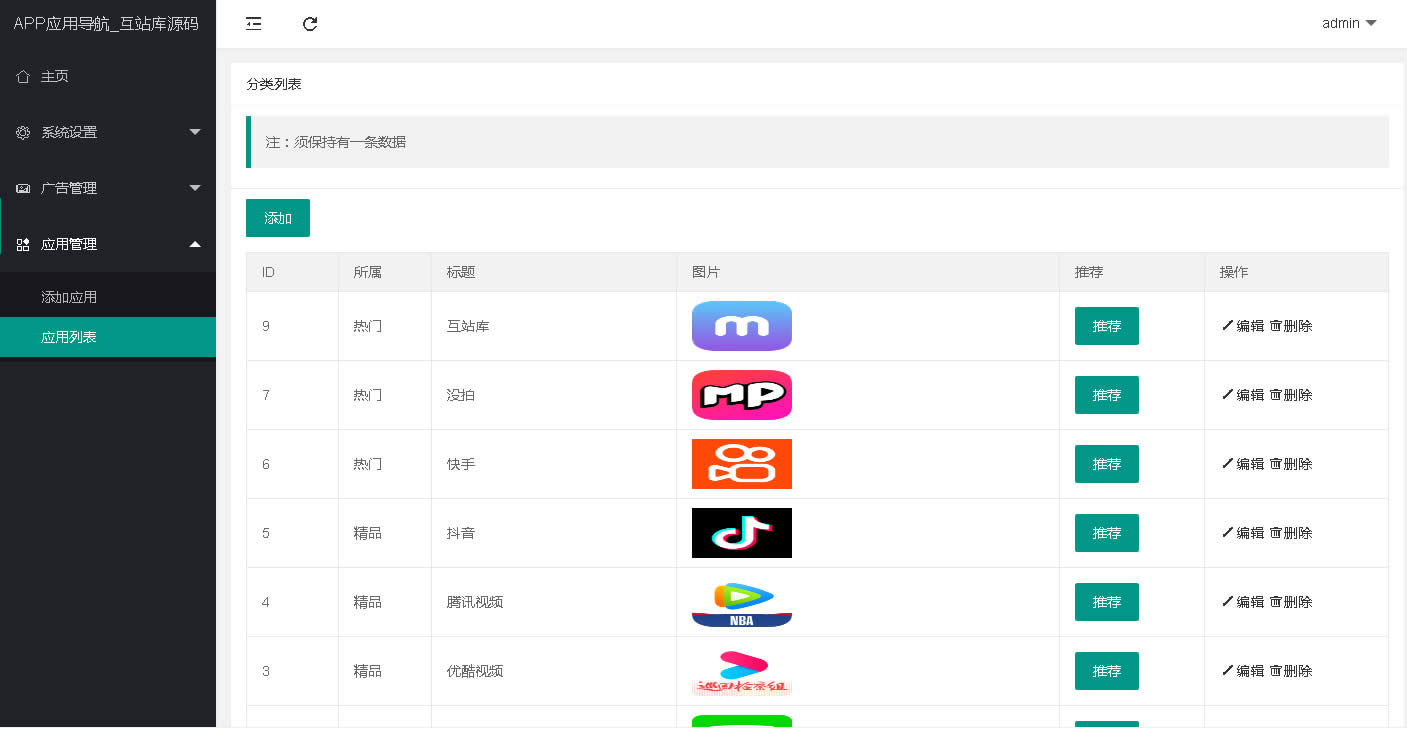Screen dimensions: 1407x731
Task: Delete the 腾讯视频 entry
Action: point(1291,602)
